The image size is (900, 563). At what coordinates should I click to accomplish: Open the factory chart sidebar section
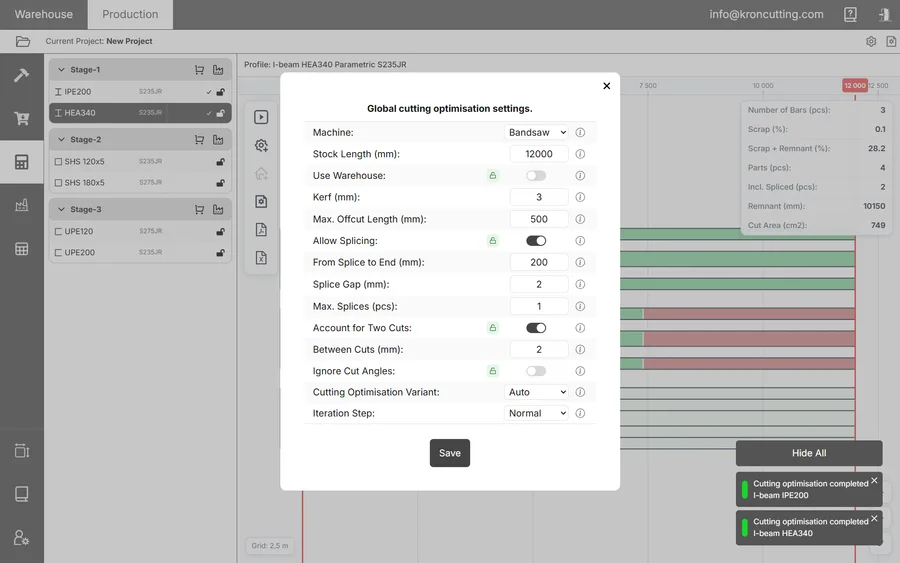22,205
